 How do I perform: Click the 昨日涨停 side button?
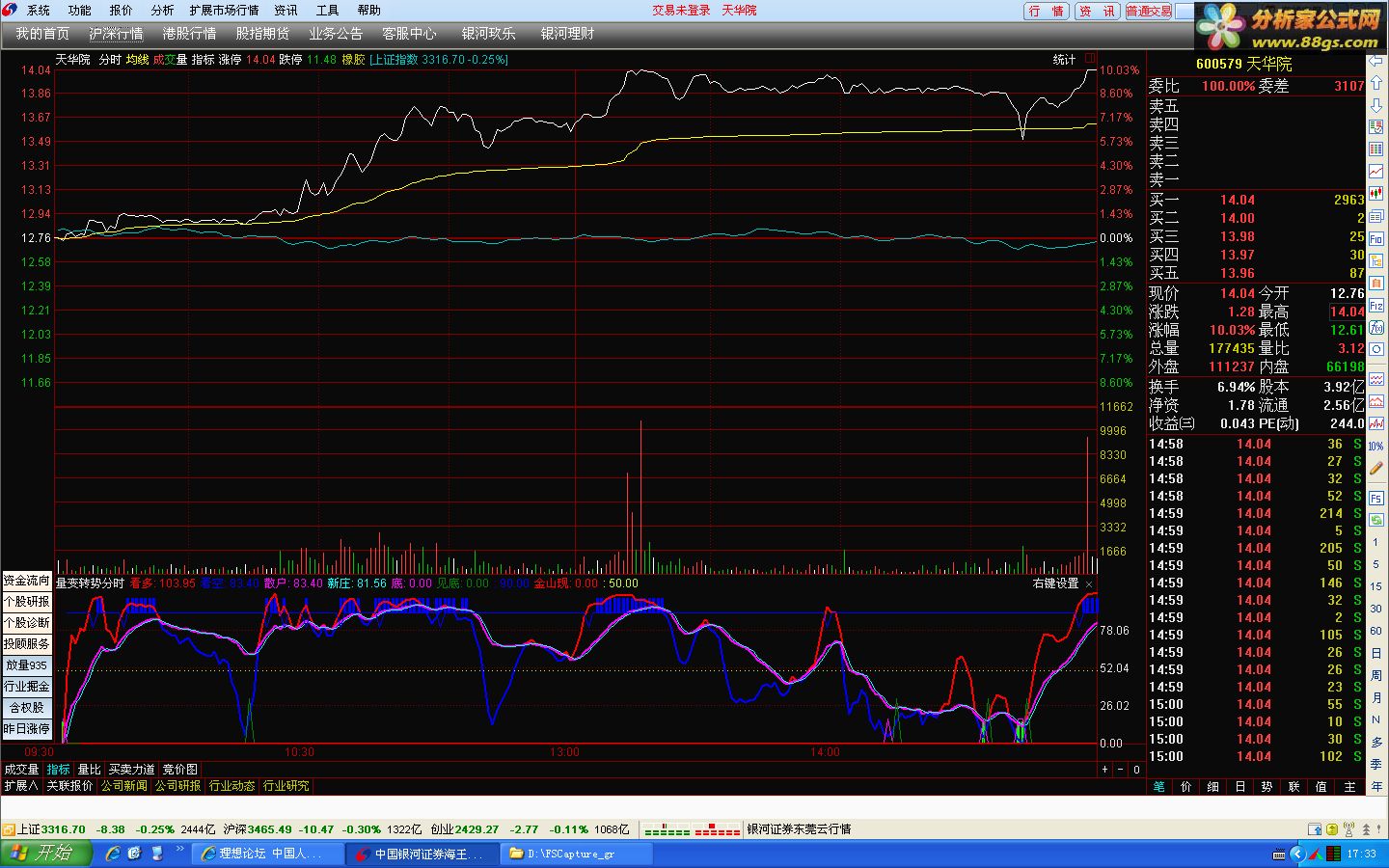click(26, 729)
